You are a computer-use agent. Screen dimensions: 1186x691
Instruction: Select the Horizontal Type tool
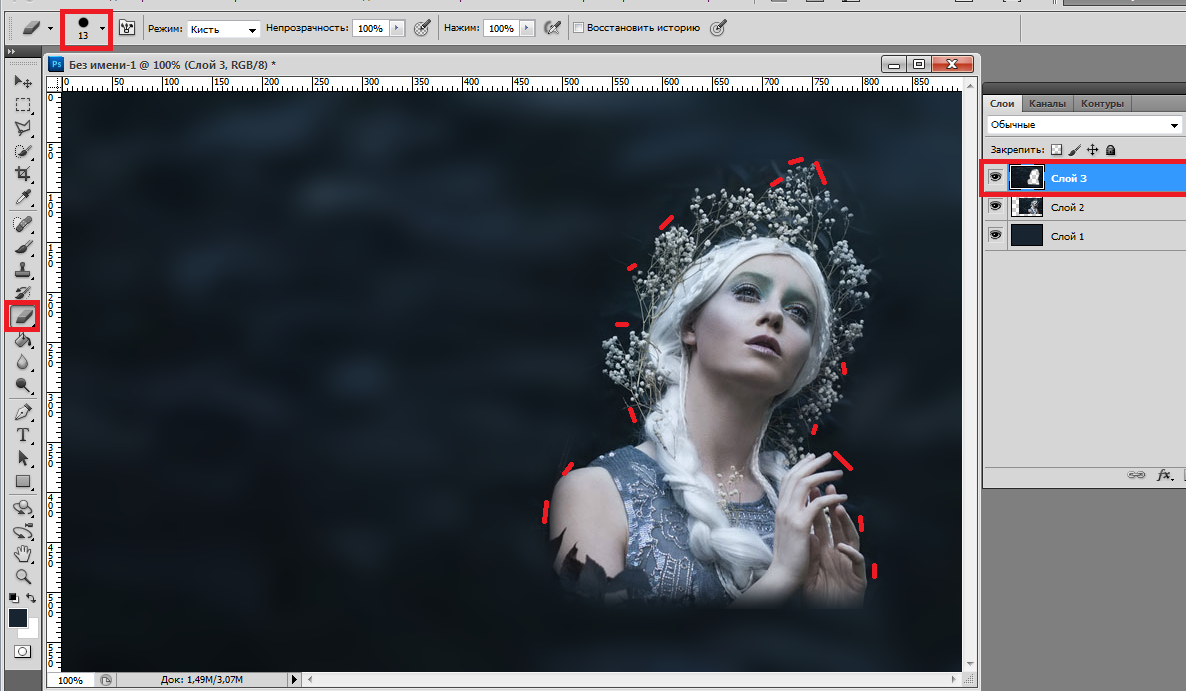(23, 435)
